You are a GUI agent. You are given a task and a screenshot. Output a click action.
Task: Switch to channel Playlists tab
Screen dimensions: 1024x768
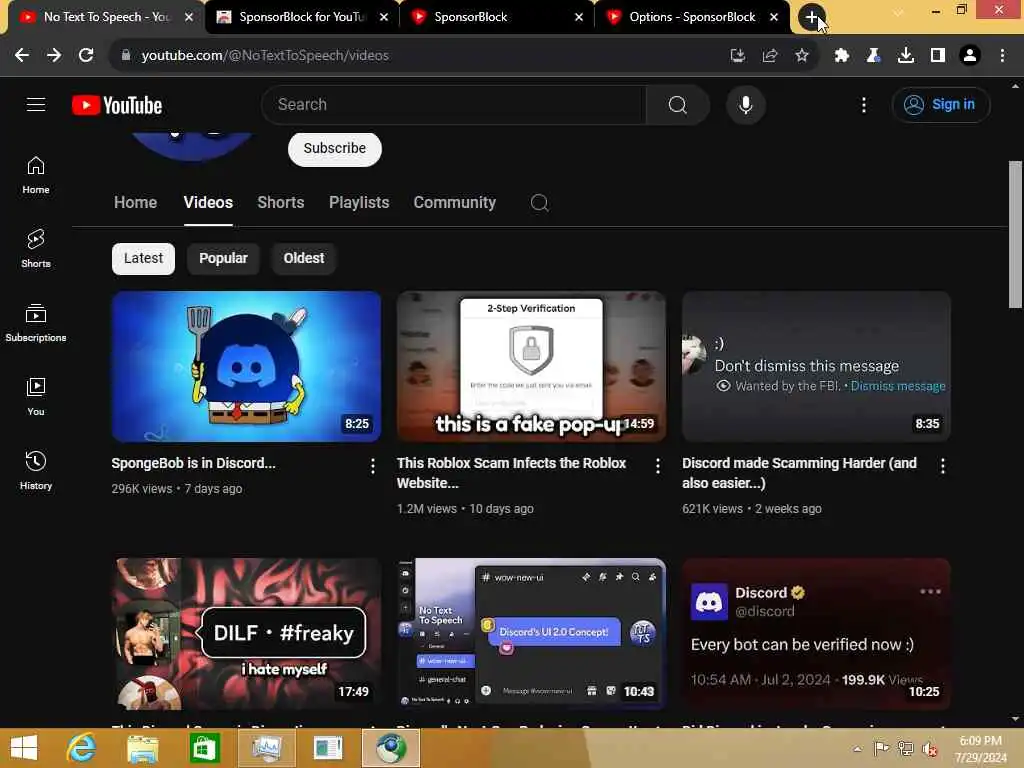(359, 202)
